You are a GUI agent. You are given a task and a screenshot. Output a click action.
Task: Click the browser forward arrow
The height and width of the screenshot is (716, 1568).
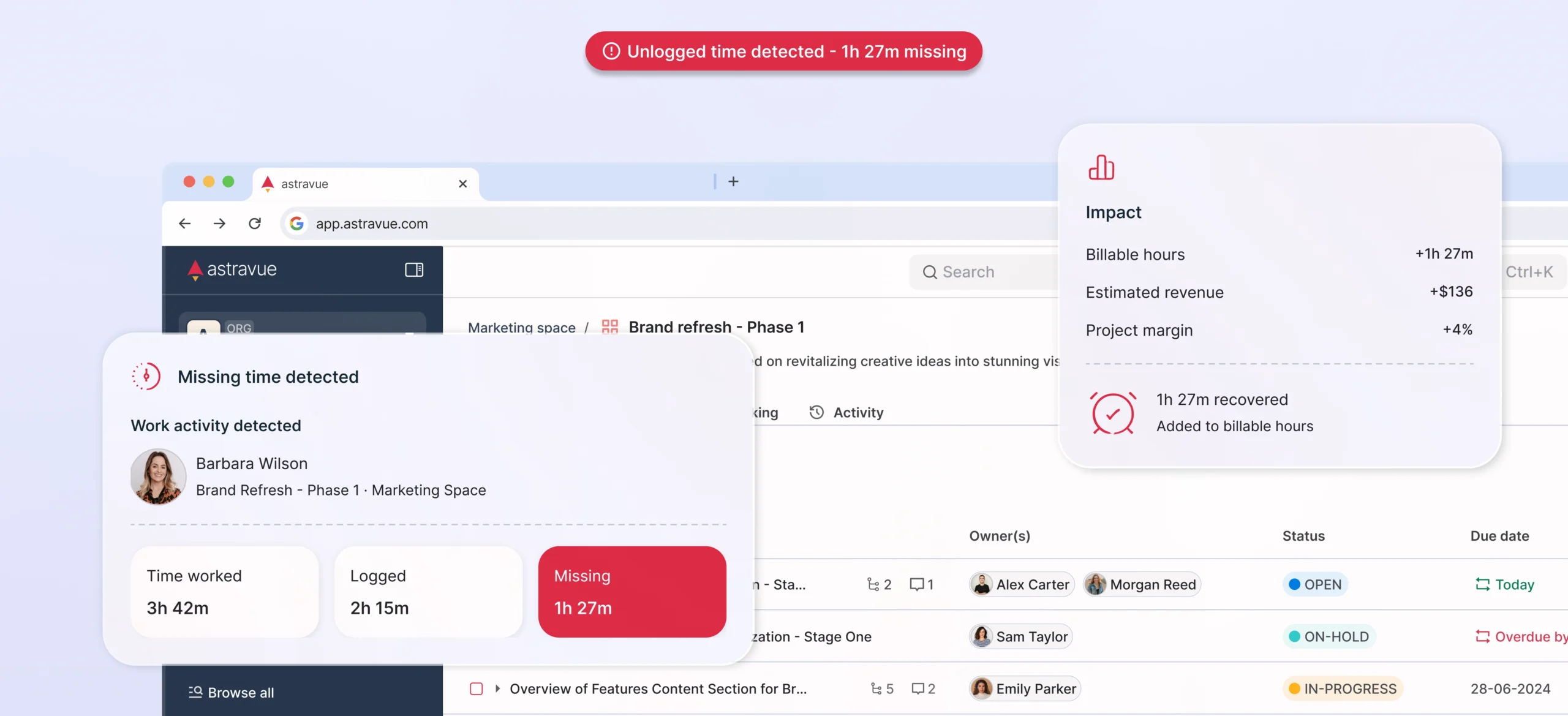point(219,224)
